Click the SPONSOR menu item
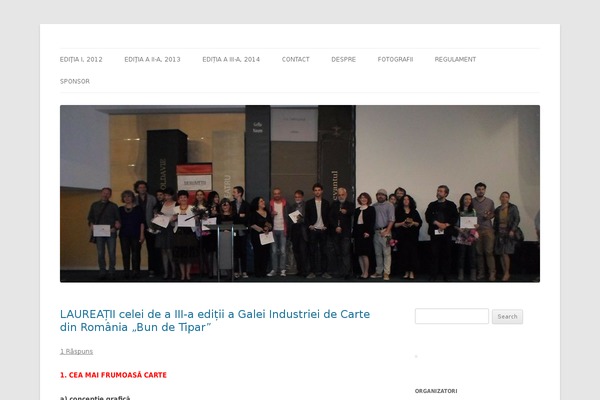Screen dimensions: 600x400 [x=75, y=81]
